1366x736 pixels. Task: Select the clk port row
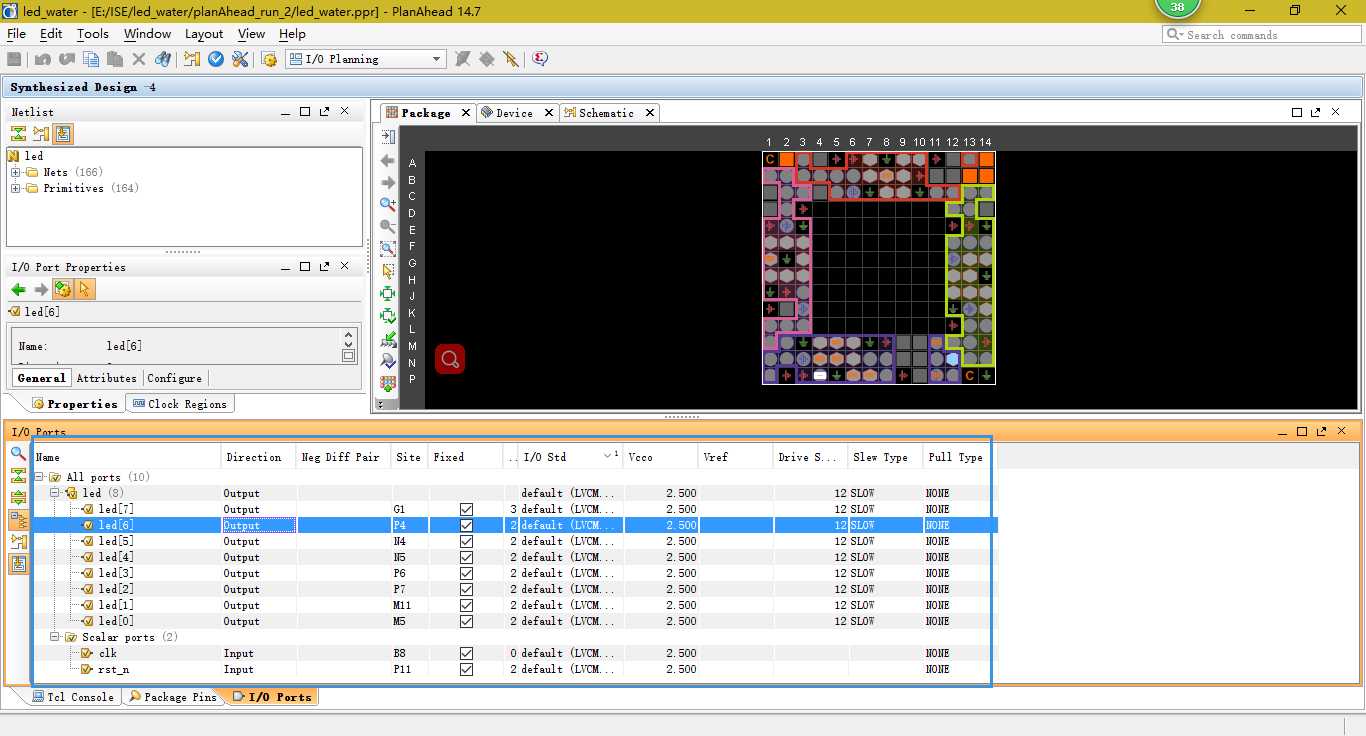point(514,653)
